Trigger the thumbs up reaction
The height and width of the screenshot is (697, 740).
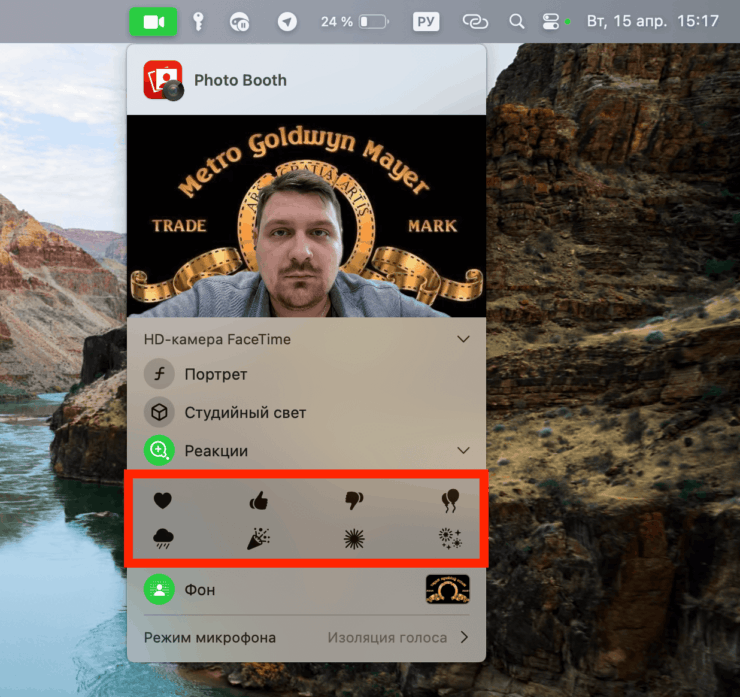pyautogui.click(x=259, y=501)
